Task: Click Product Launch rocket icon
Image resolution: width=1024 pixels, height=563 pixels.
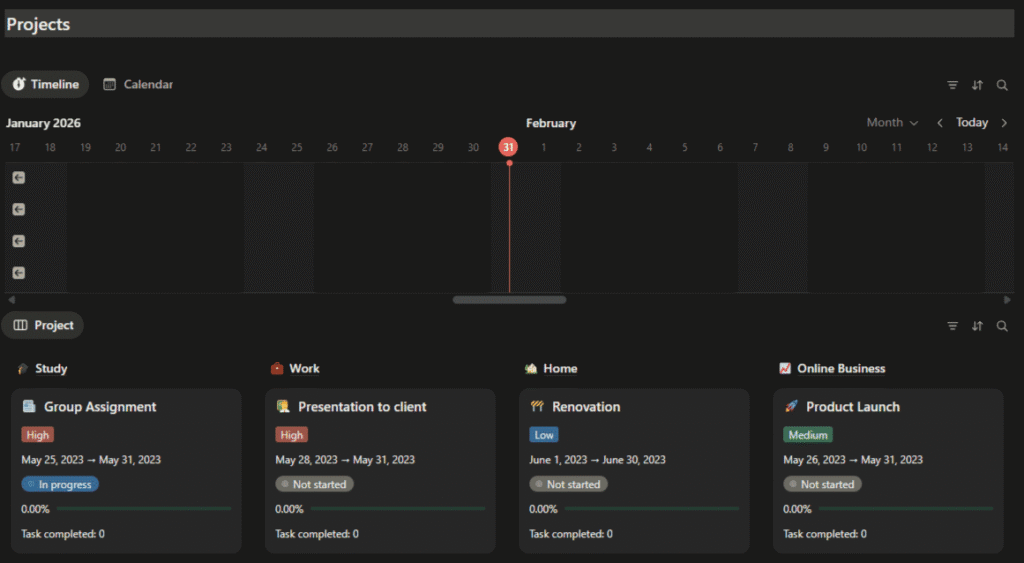Action: [791, 406]
